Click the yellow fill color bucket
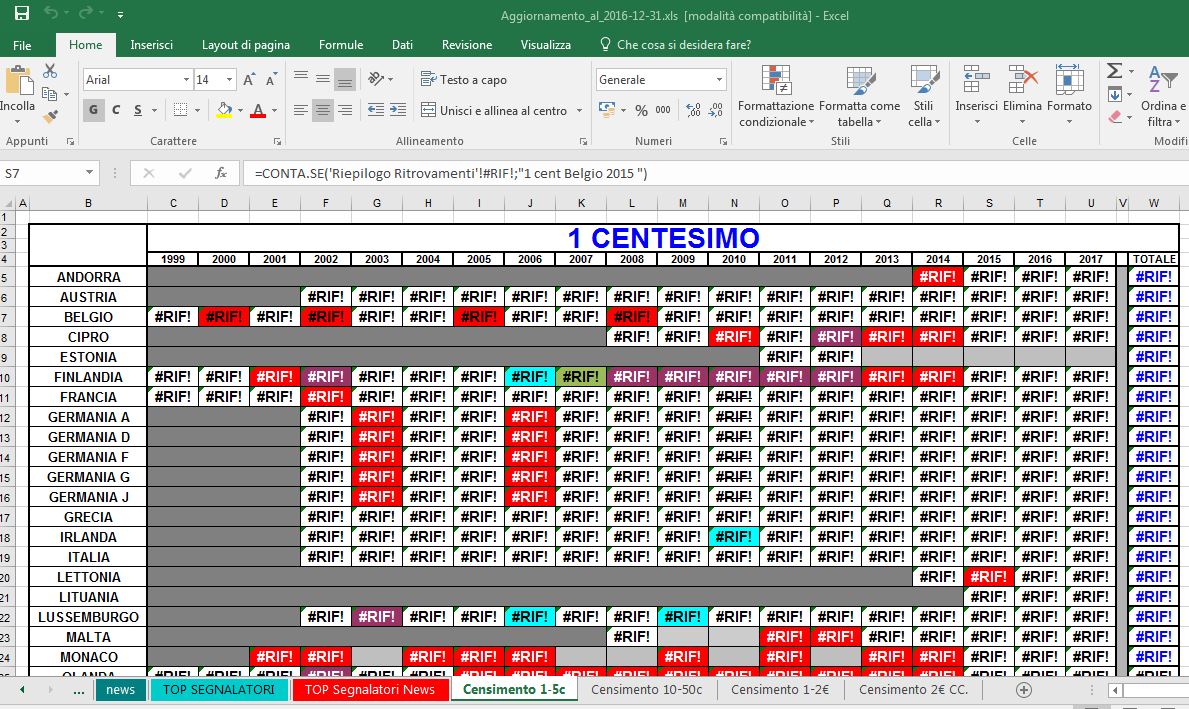Viewport: 1189px width, 709px height. pos(223,110)
